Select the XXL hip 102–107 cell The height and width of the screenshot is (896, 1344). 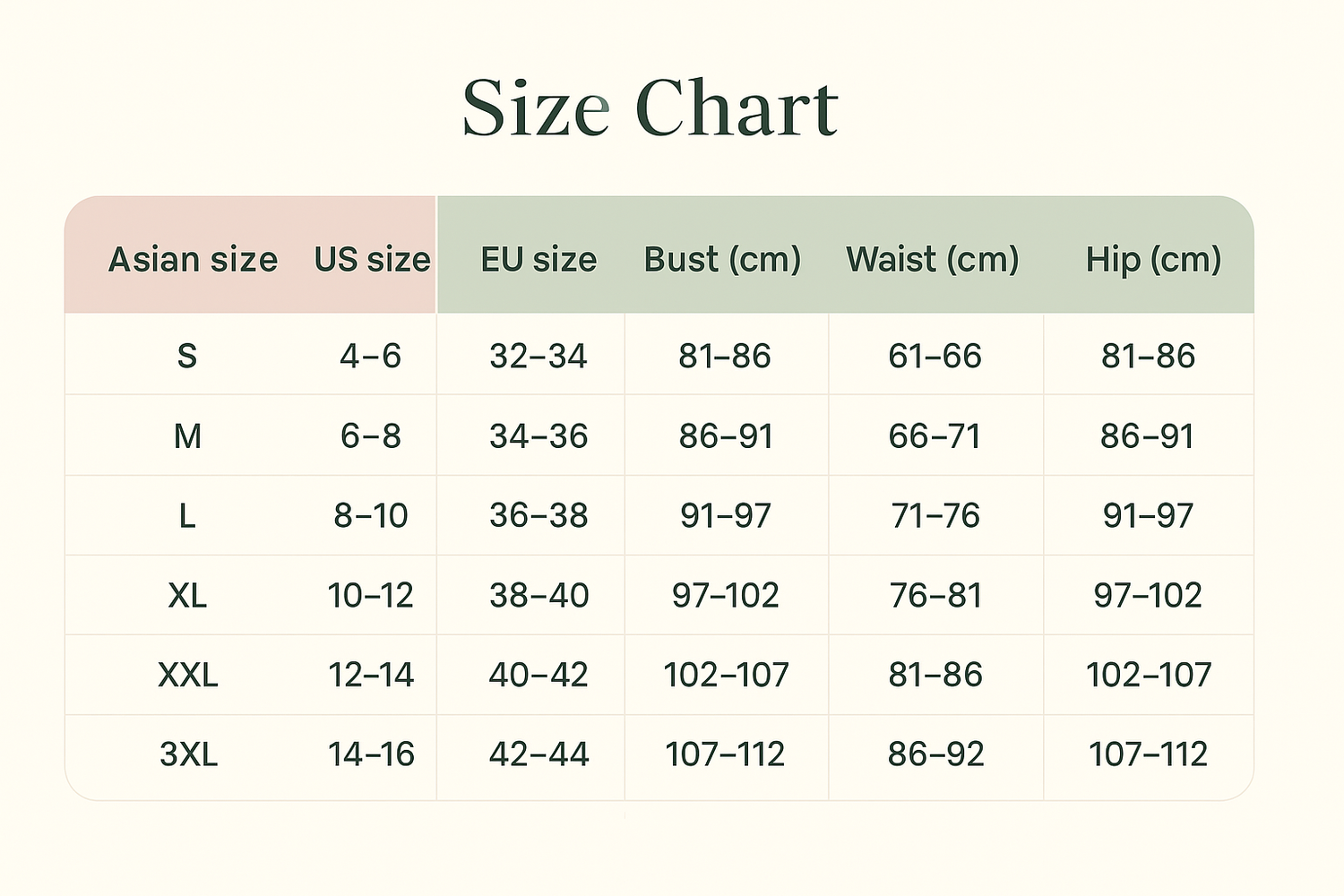(x=1149, y=675)
